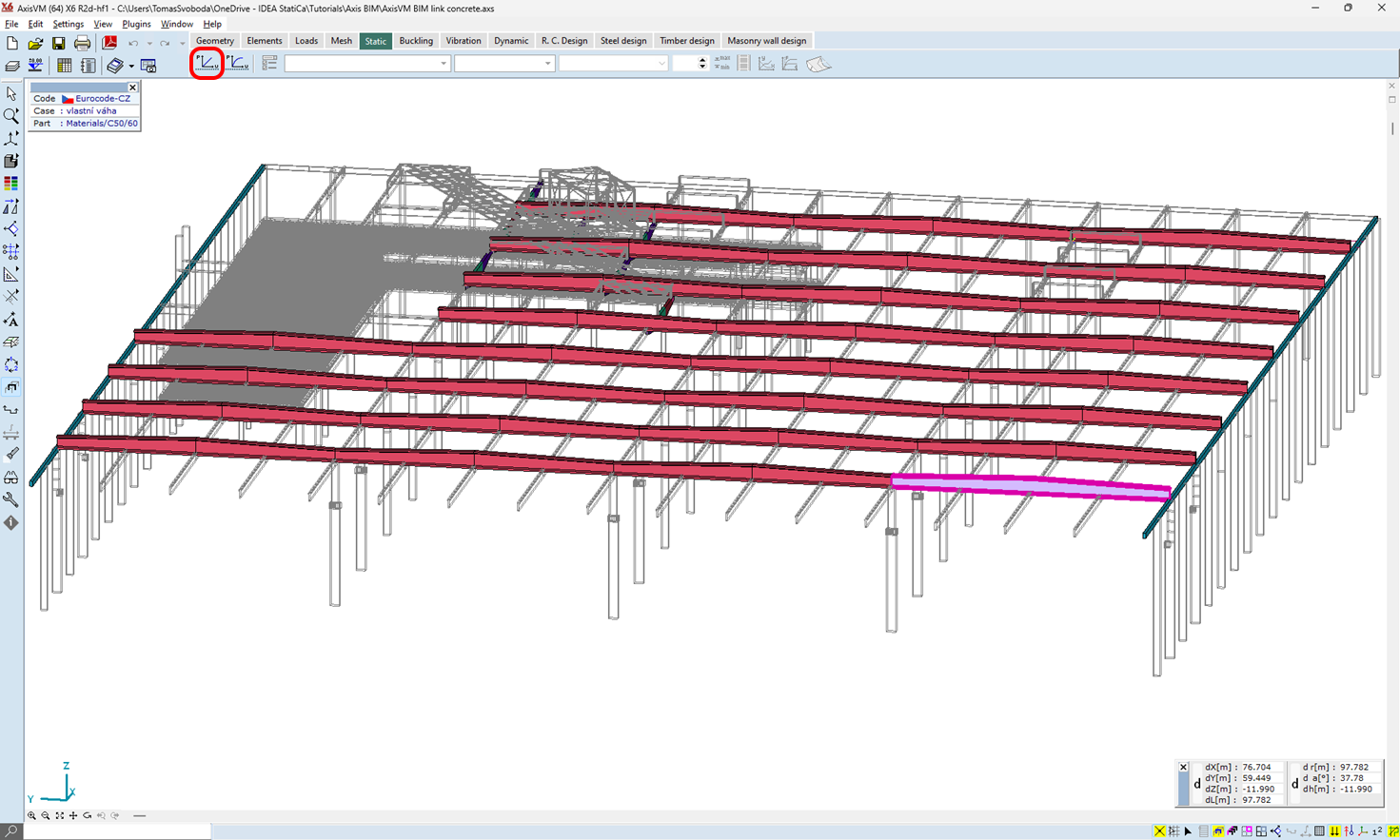
Task: Toggle the part display icon in status bar
Action: 1218,831
